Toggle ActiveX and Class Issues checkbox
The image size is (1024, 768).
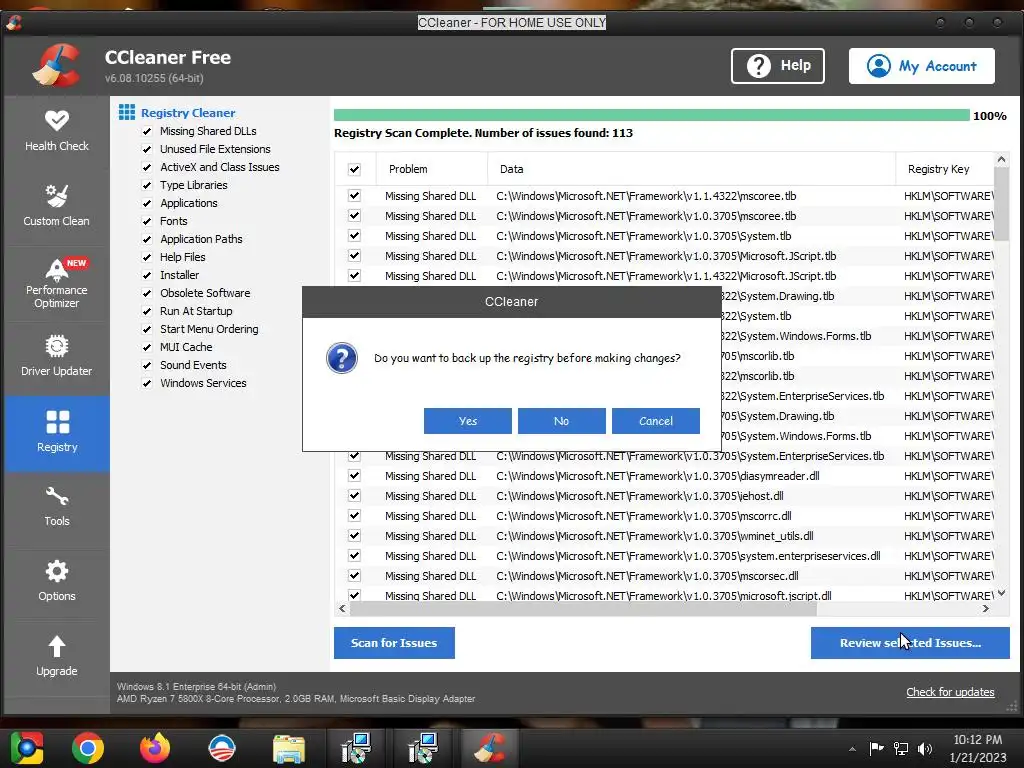147,167
